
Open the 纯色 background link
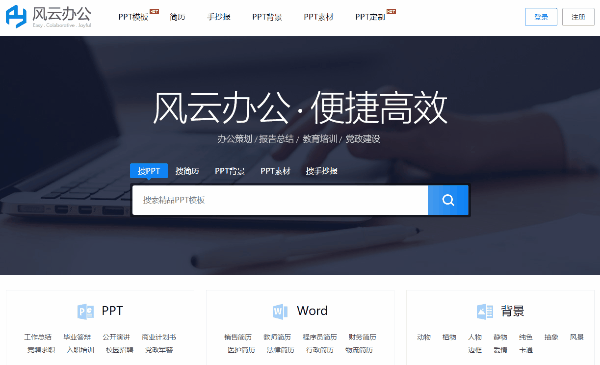[526, 337]
